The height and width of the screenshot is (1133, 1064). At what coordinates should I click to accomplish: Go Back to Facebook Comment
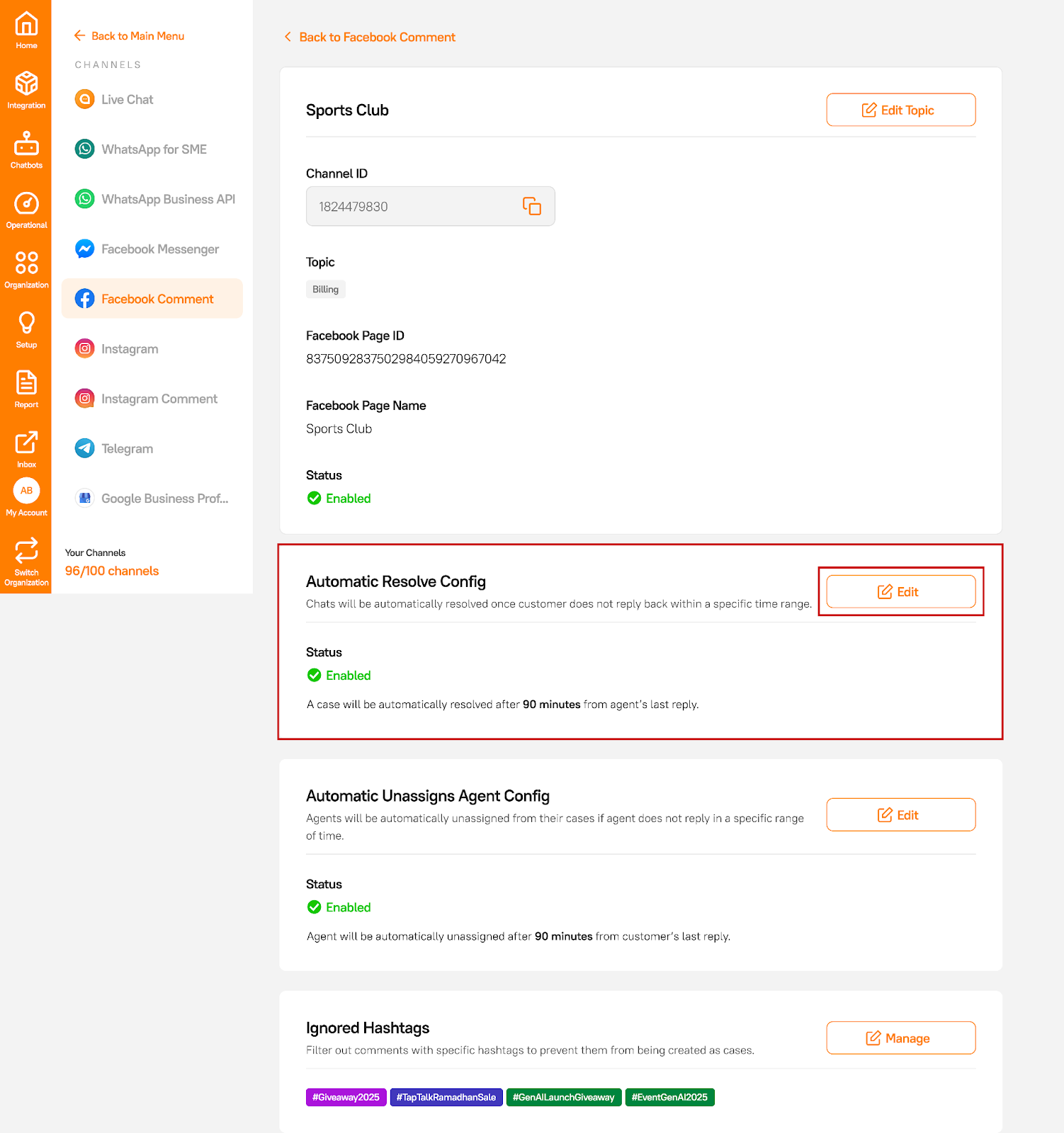370,37
